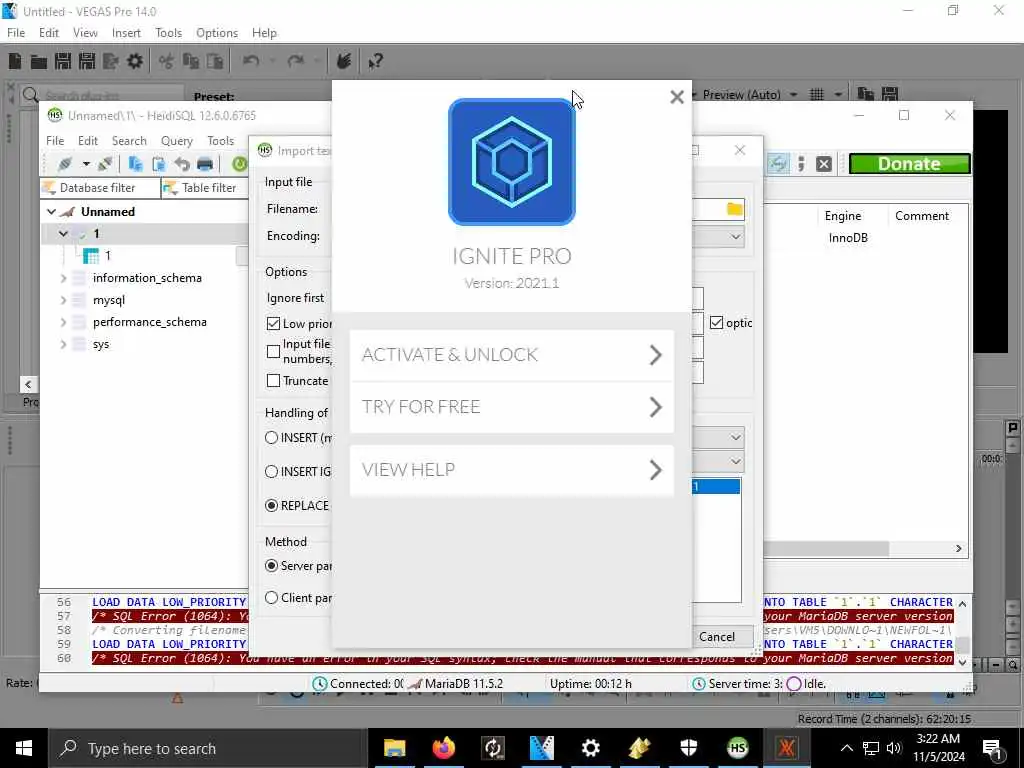Expand mysql database node
This screenshot has width=1024, height=768.
tap(63, 300)
